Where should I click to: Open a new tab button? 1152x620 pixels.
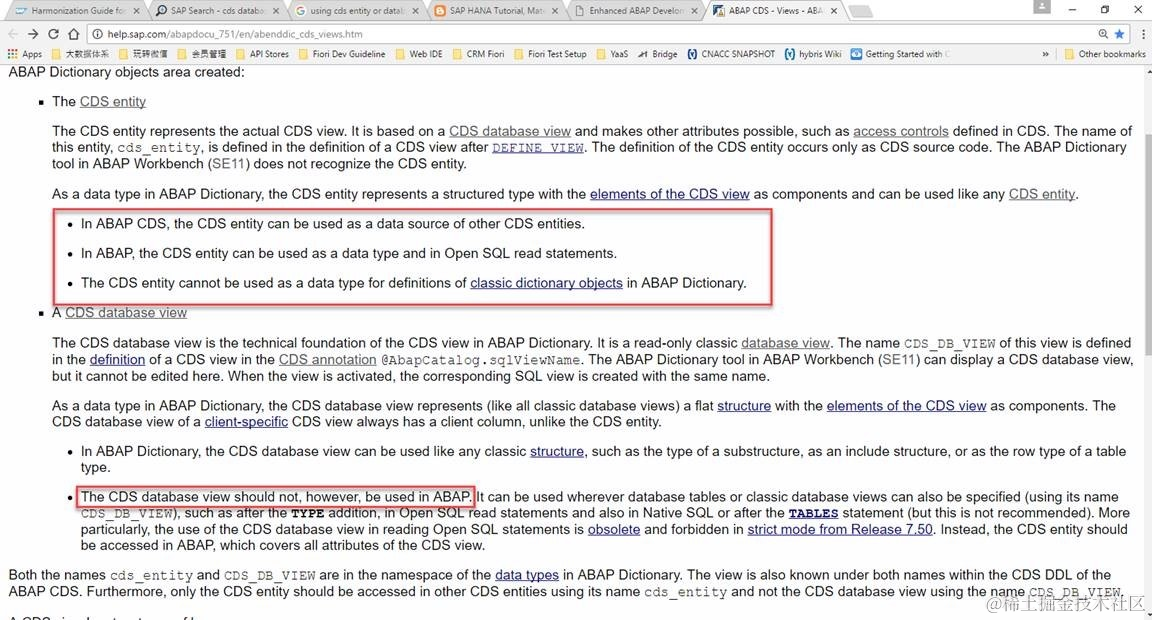coord(860,11)
